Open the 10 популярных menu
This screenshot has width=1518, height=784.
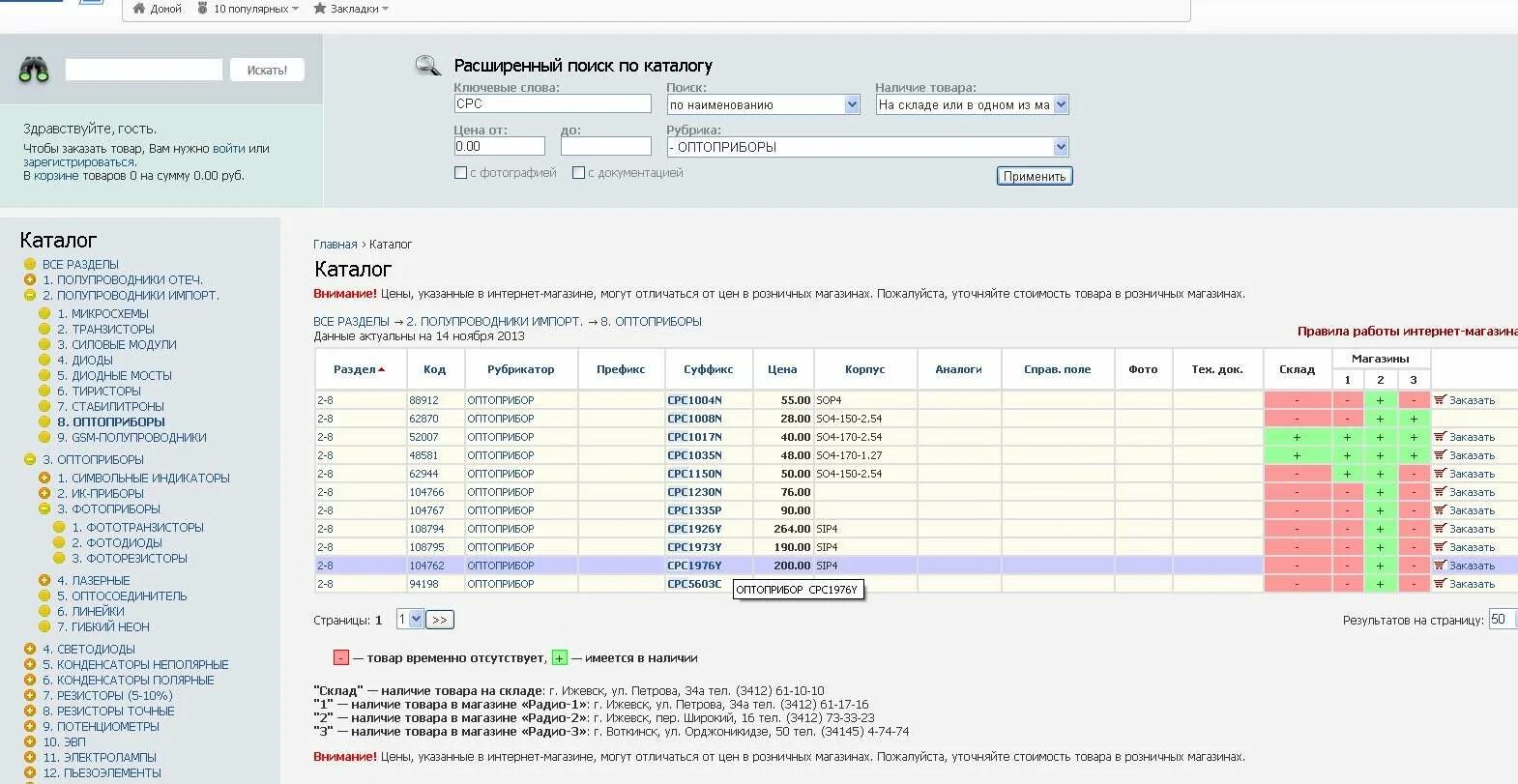[x=248, y=9]
